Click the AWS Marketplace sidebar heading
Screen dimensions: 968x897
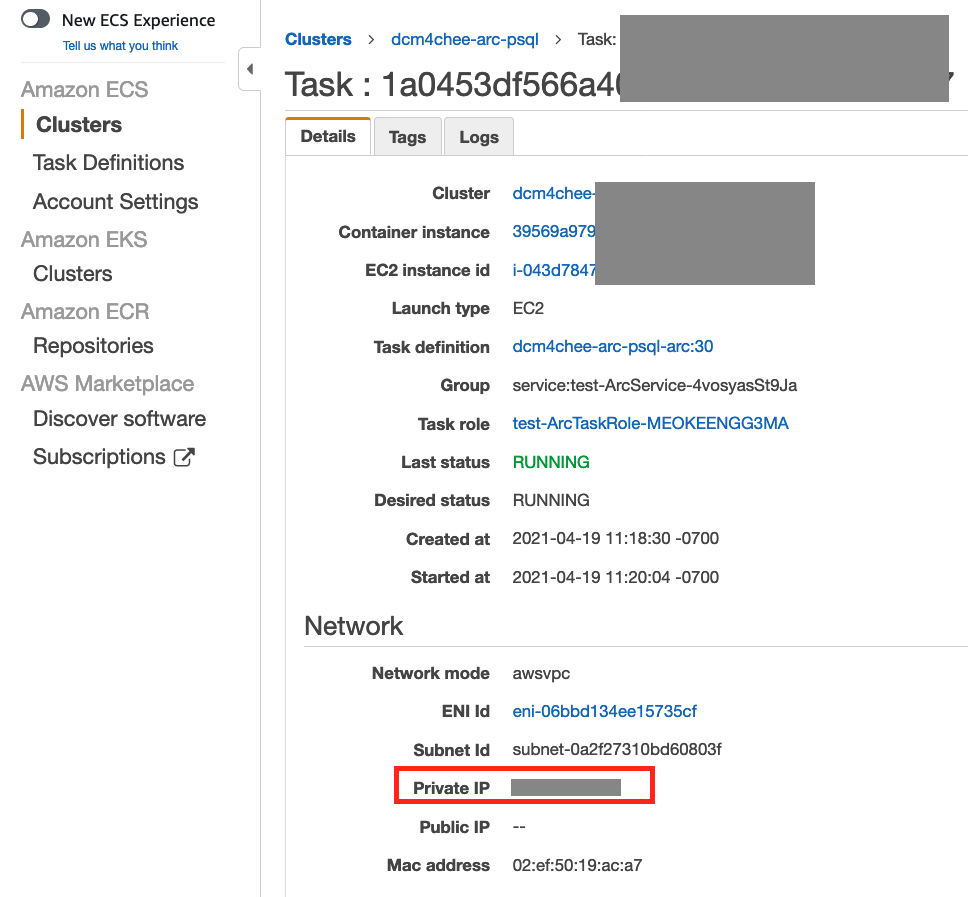tap(107, 383)
